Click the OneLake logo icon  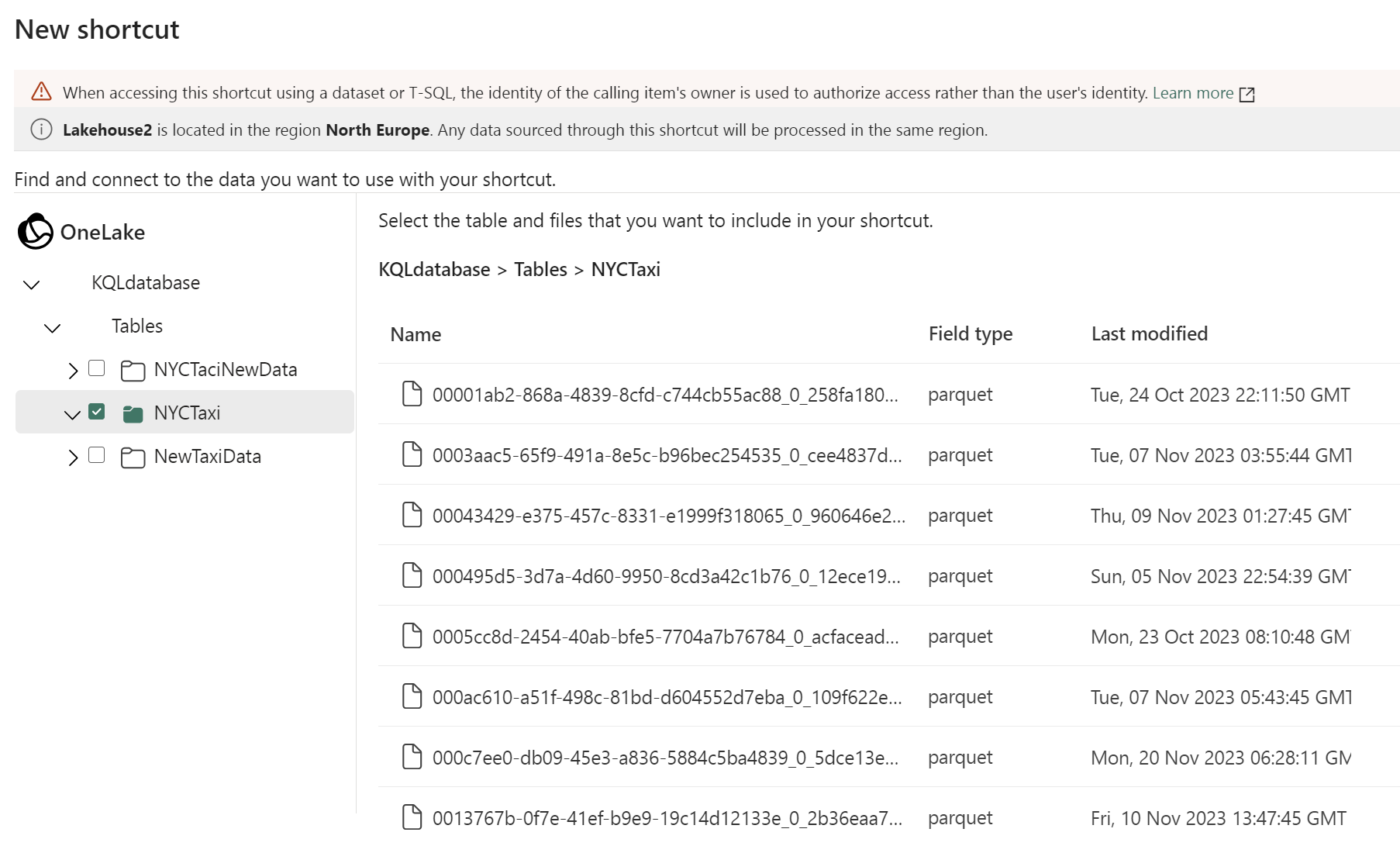[36, 231]
